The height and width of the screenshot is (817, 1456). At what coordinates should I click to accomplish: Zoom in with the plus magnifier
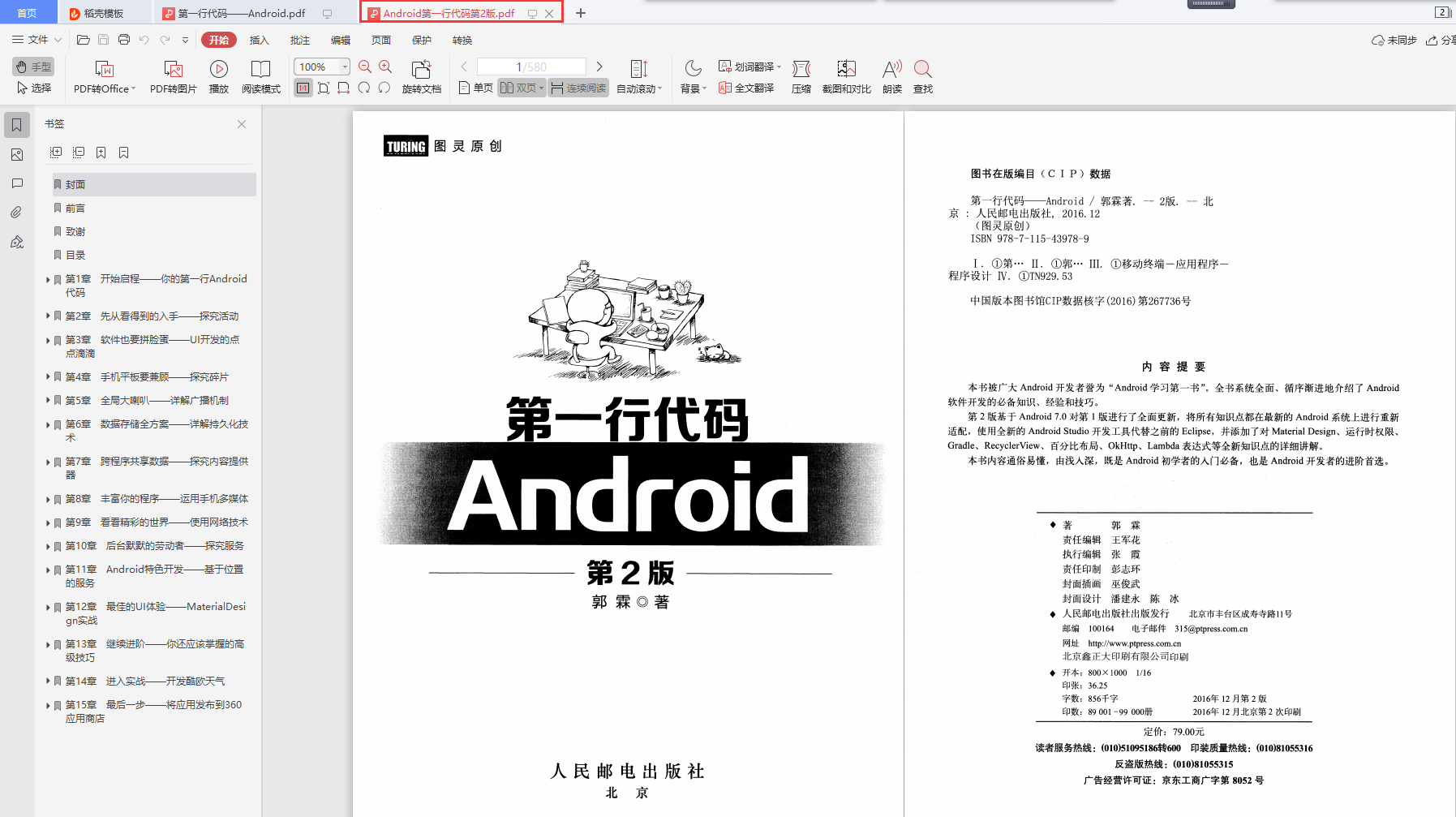(x=385, y=67)
